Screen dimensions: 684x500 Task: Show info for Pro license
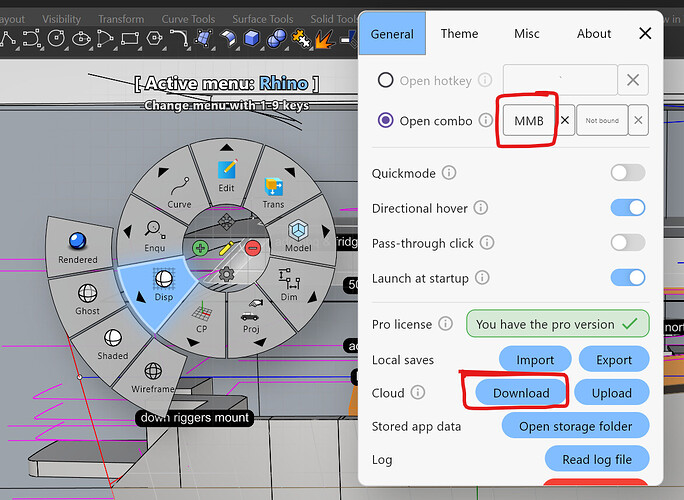[x=445, y=324]
